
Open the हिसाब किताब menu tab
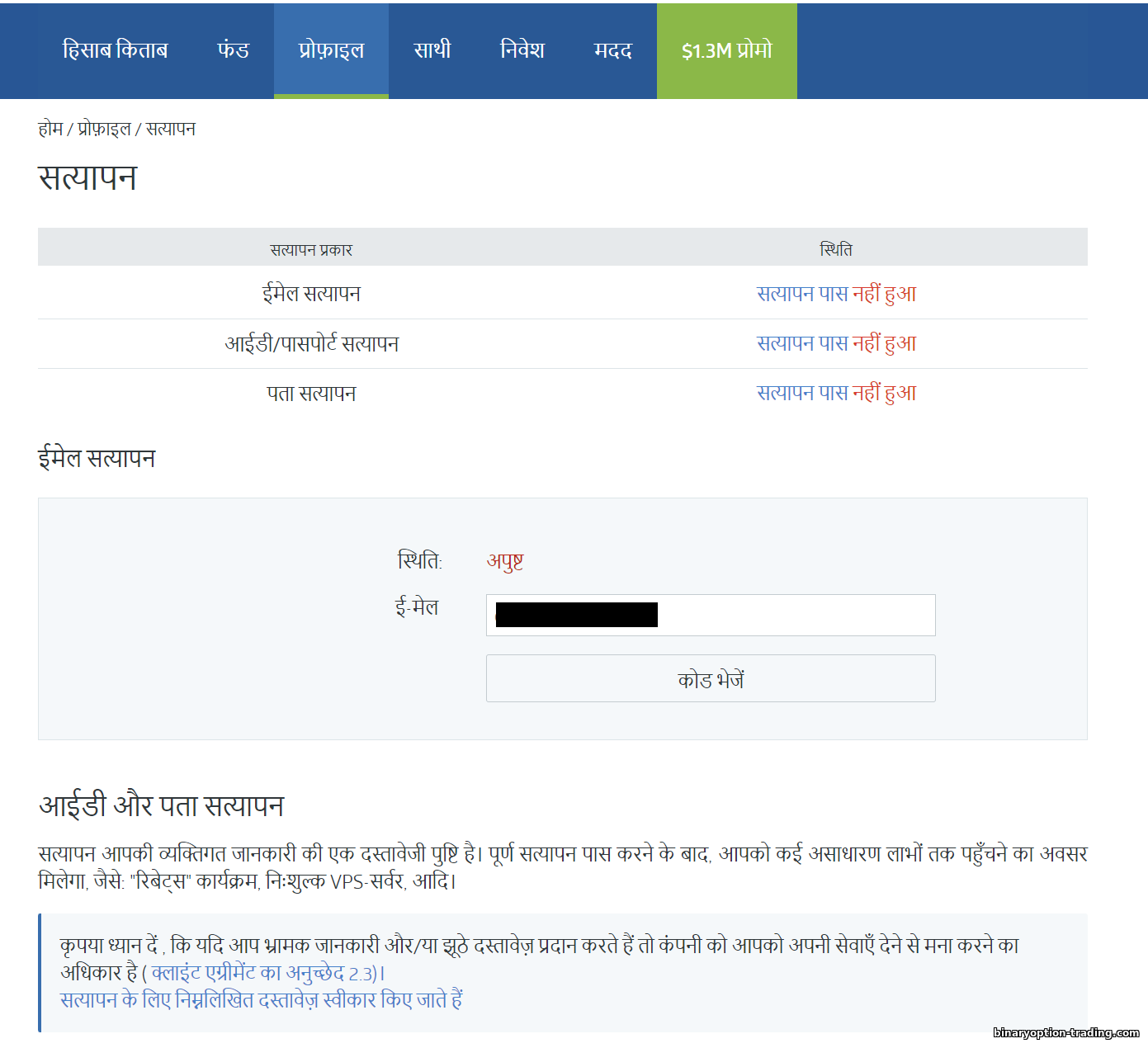115,50
